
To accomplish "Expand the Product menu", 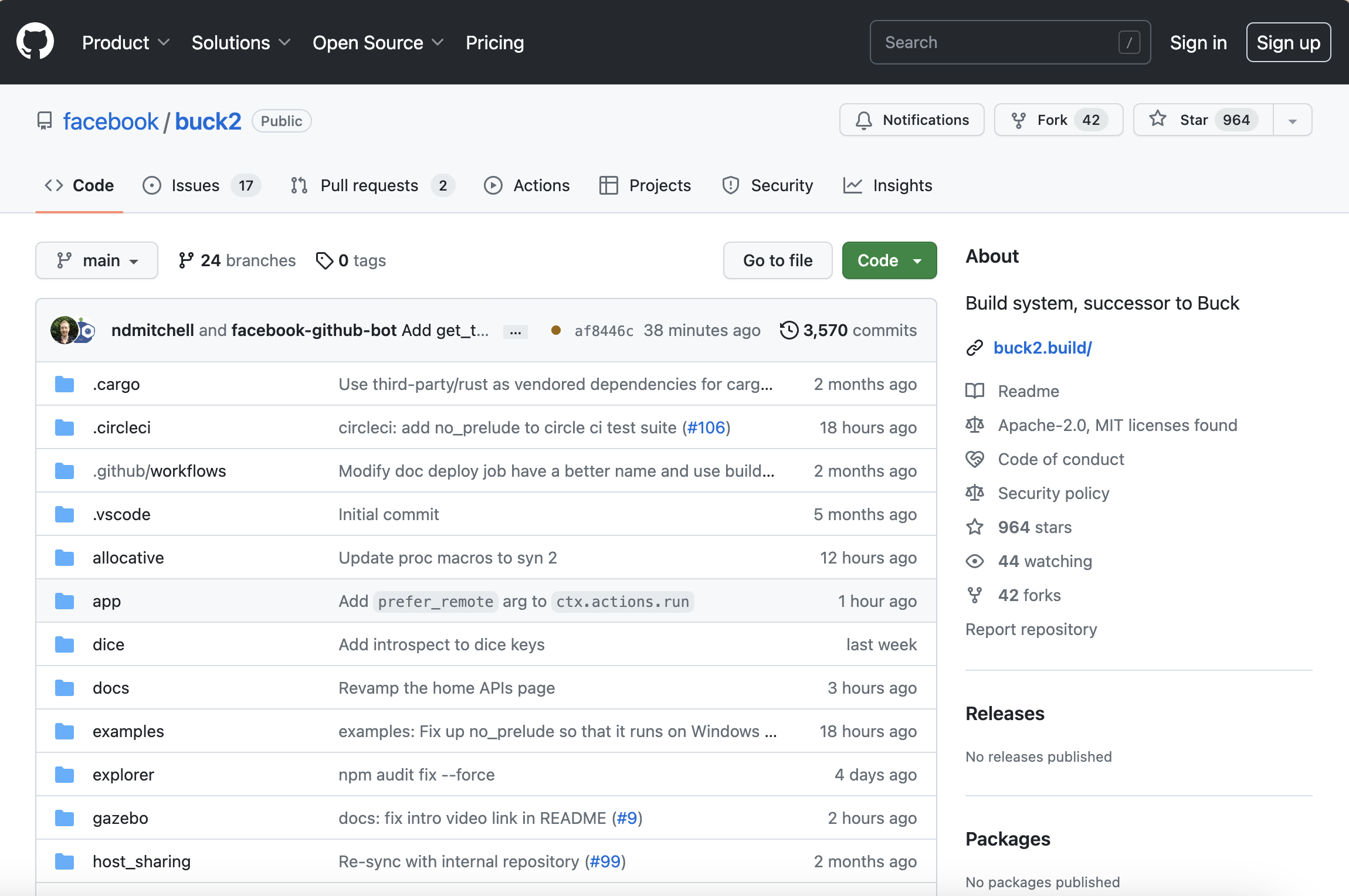I will 126,42.
